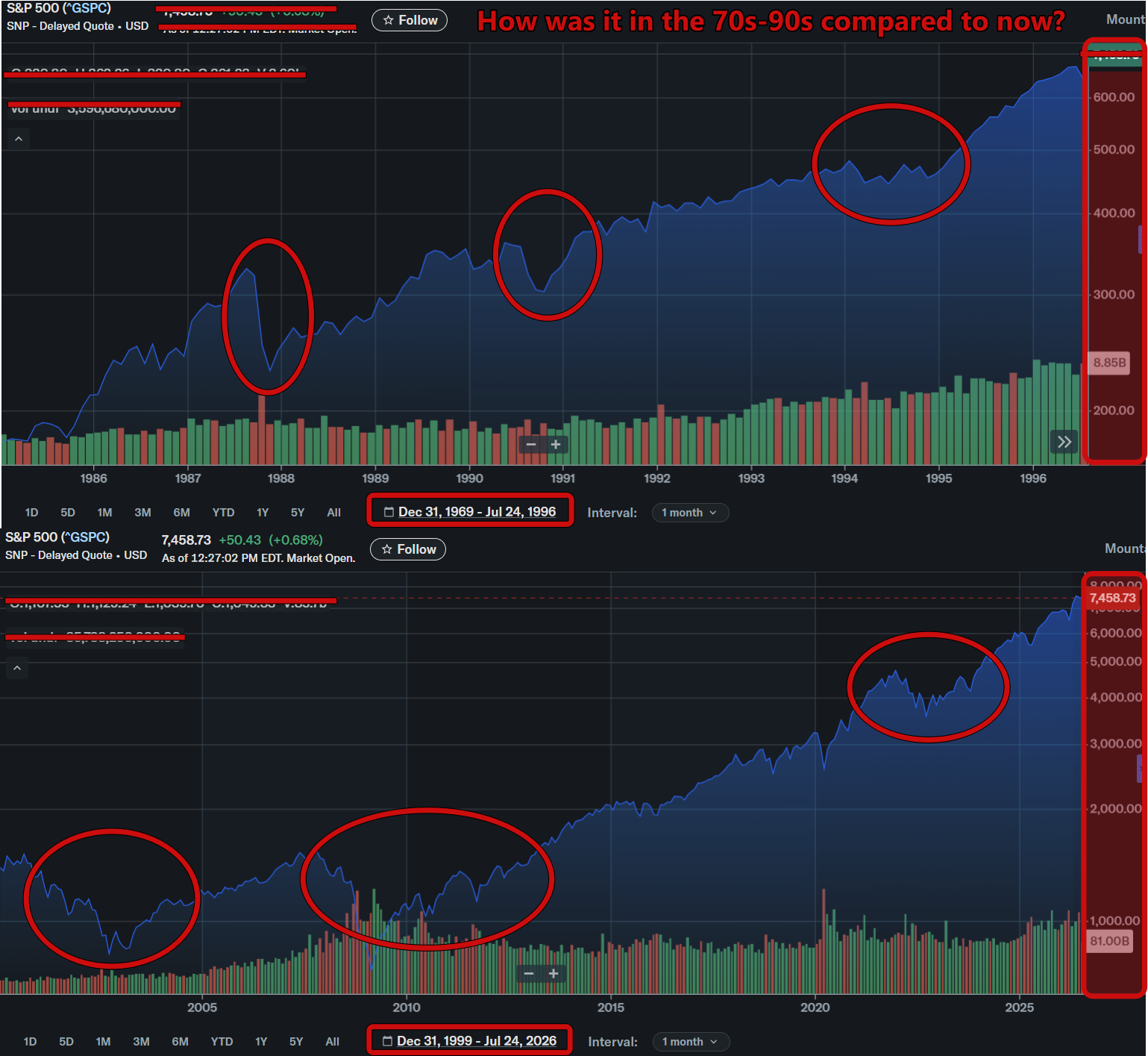1148x1056 pixels.
Task: Click the 2,000.00 price axis label
Action: tap(1115, 809)
